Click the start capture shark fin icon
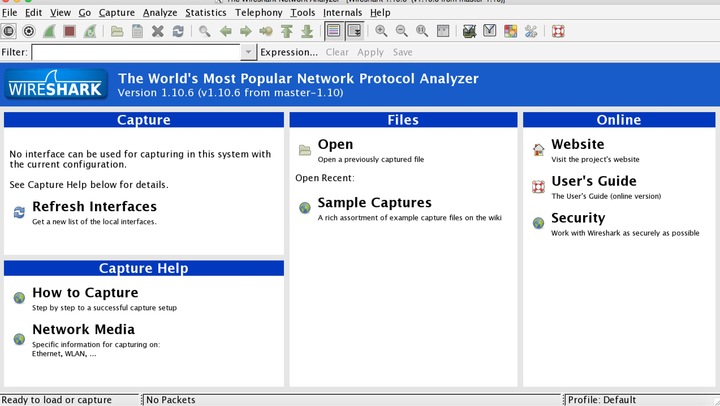 click(x=49, y=31)
